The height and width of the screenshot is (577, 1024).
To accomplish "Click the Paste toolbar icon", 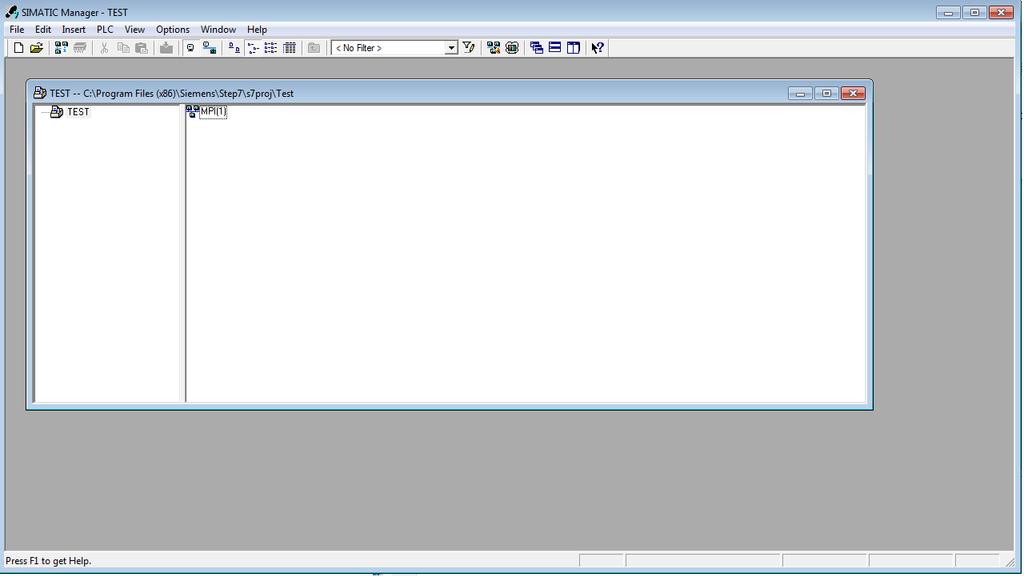I will pyautogui.click(x=141, y=48).
